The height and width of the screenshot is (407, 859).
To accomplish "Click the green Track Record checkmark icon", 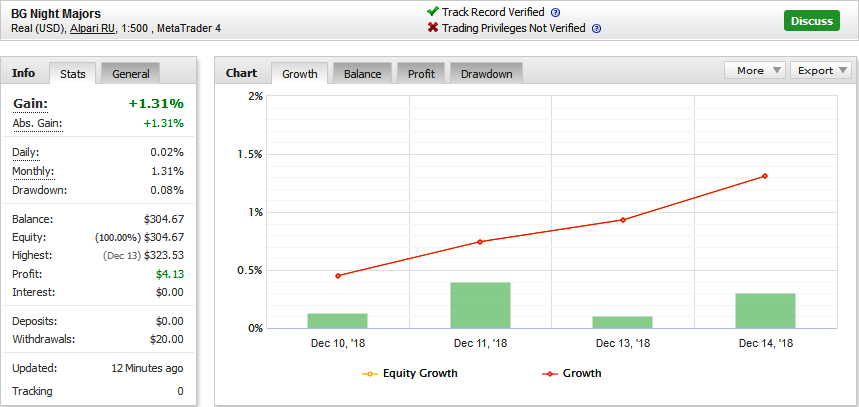I will 433,12.
